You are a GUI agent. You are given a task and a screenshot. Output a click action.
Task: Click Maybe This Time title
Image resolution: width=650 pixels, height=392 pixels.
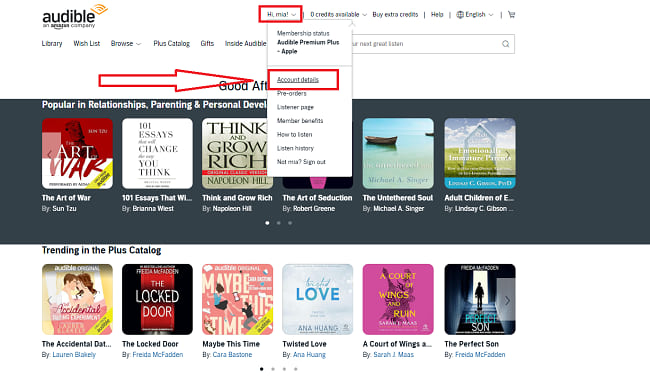coord(231,344)
